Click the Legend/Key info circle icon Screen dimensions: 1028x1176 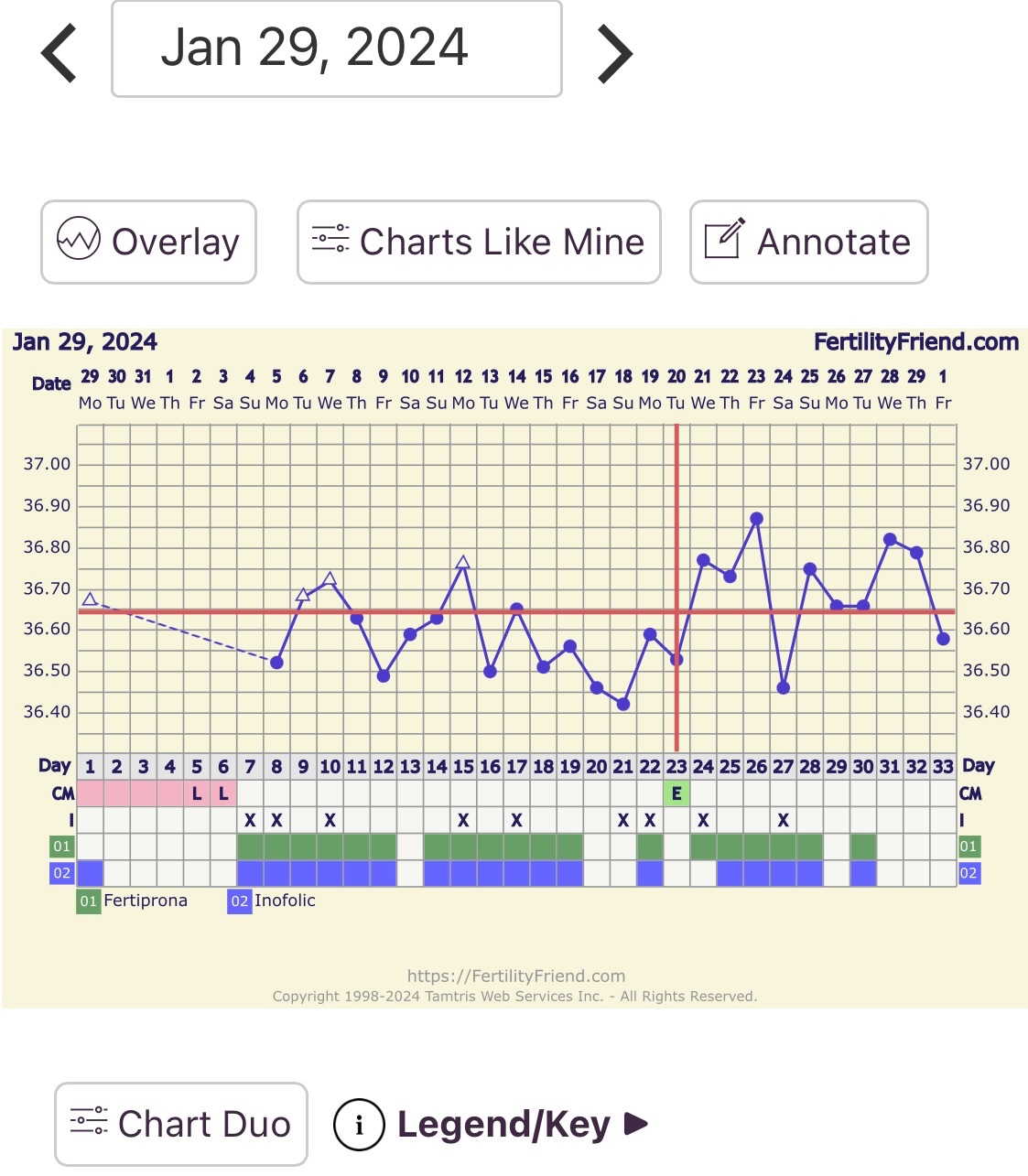tap(358, 1124)
